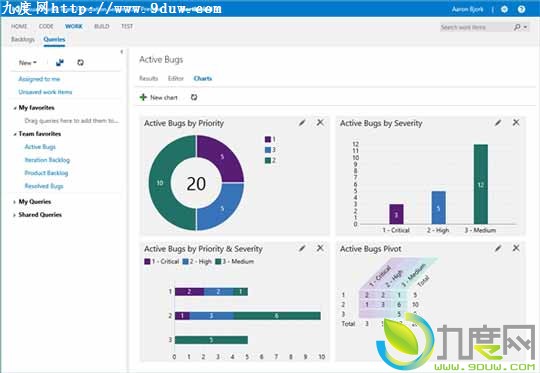Go to the BUILD hub
Screen dimensions: 540x373
point(102,26)
